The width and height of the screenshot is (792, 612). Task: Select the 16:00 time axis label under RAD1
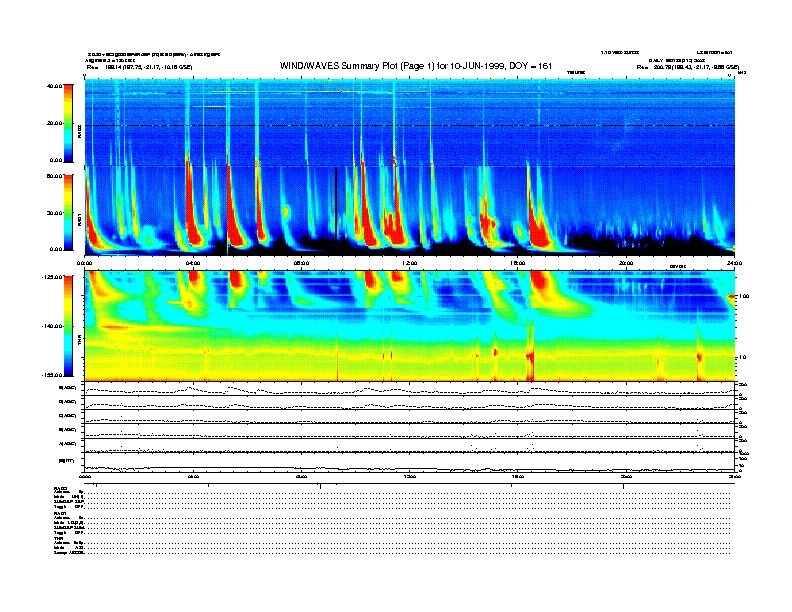pyautogui.click(x=517, y=263)
